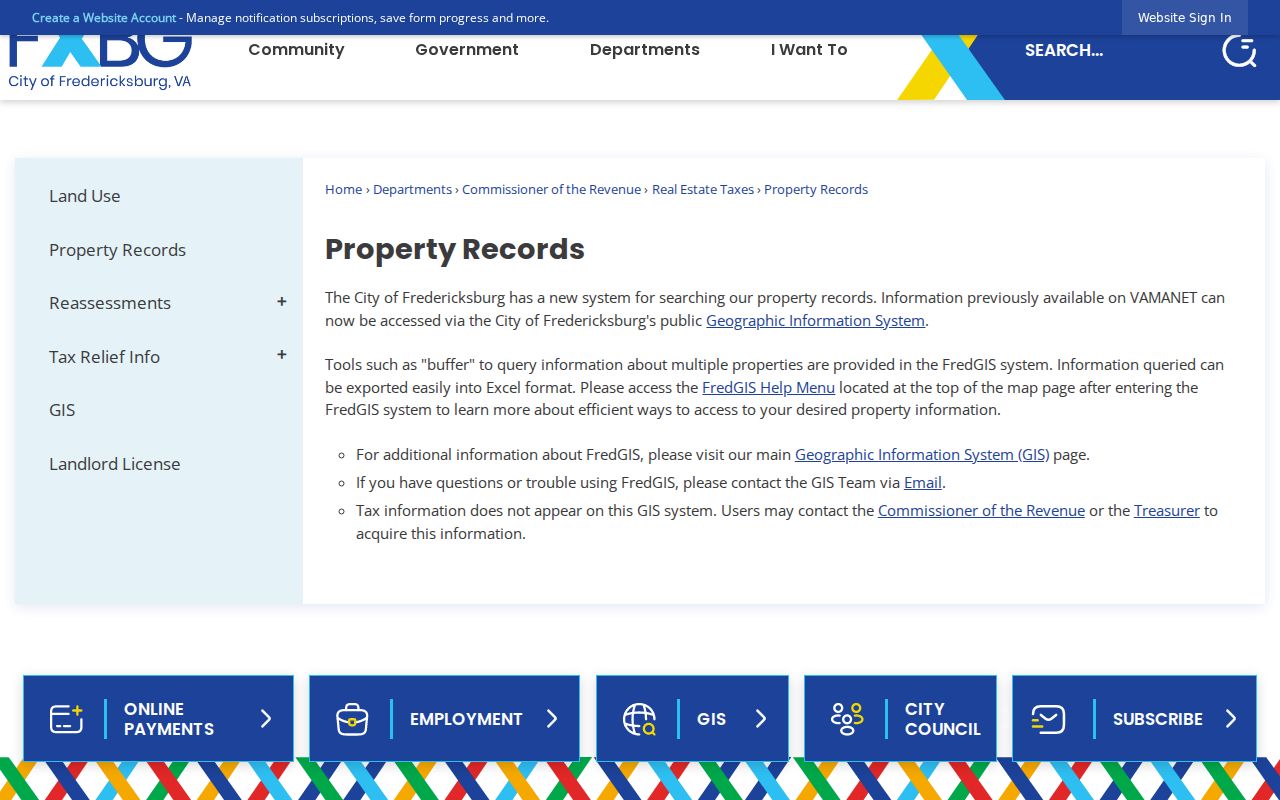Select GIS in the sidebar
The width and height of the screenshot is (1280, 800).
click(x=62, y=410)
